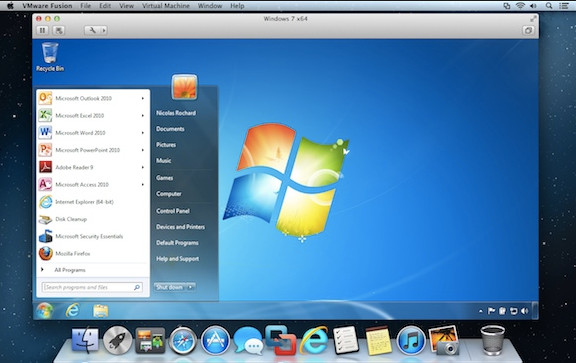Open Microsoft Security Essentials from Start menu

coord(89,236)
